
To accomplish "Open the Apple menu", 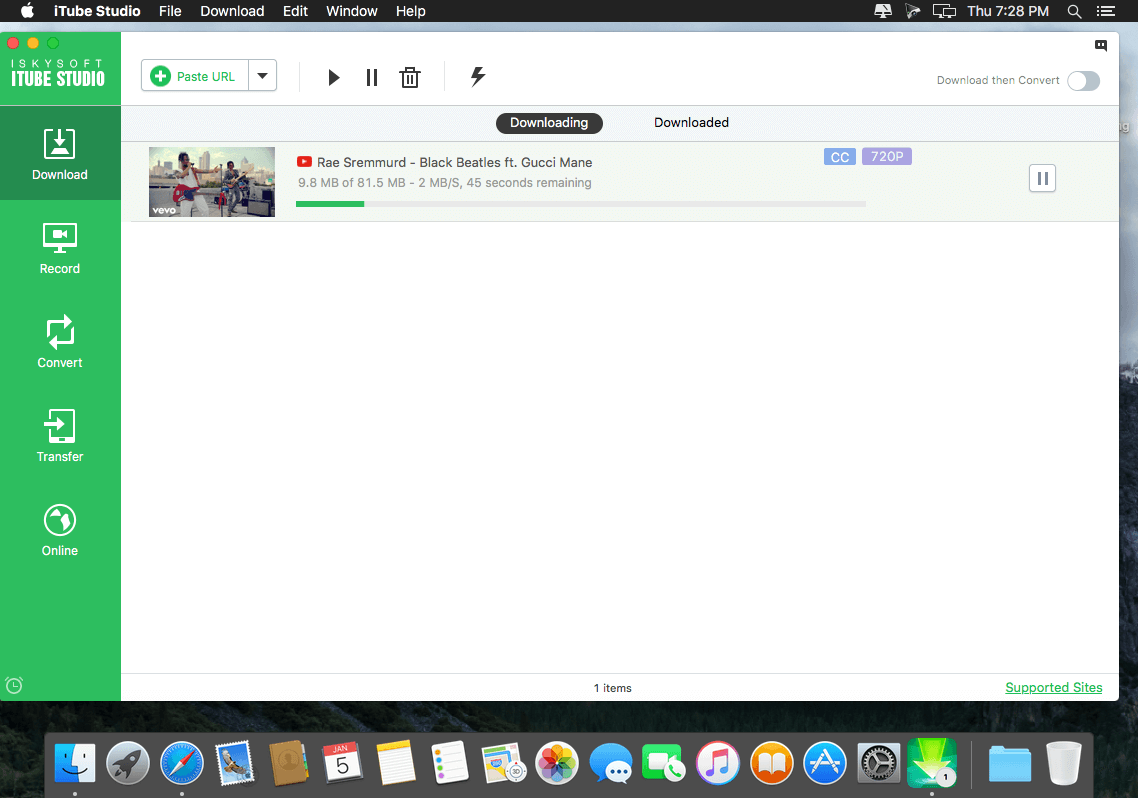I will click(x=28, y=11).
